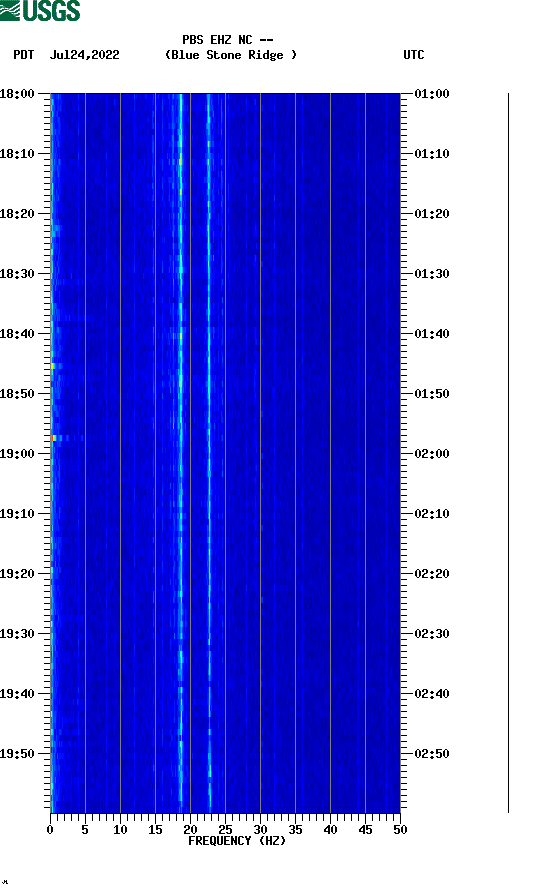Click the '5' frequency tick label
552x893 pixels.
(x=85, y=830)
